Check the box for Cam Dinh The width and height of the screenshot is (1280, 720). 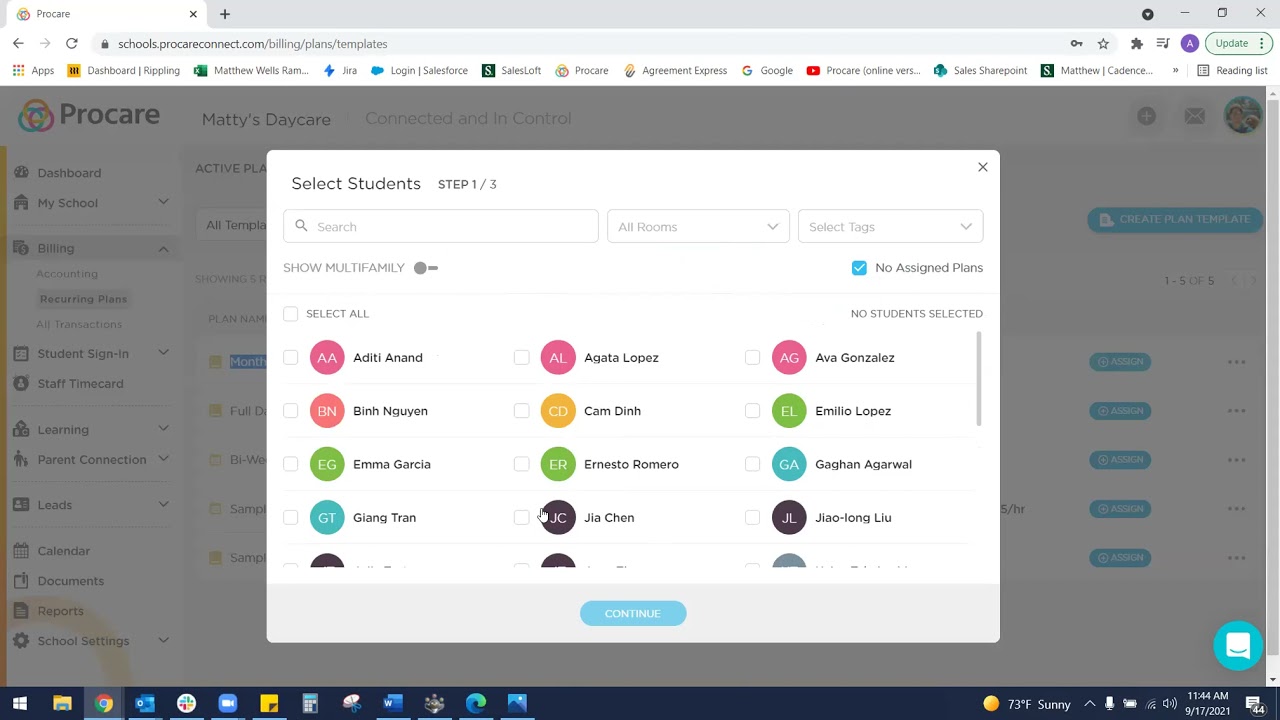click(521, 411)
